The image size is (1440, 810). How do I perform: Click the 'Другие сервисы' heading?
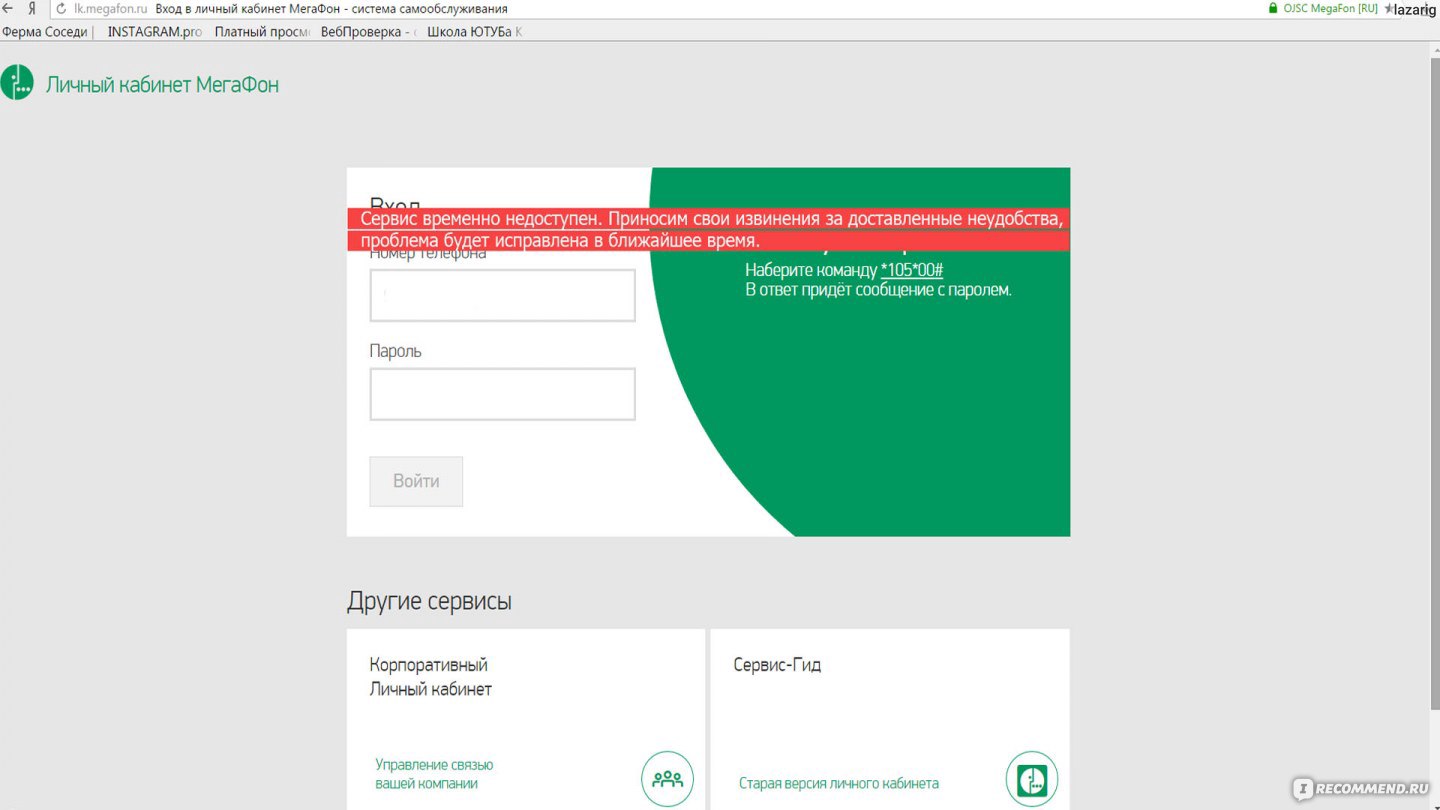(x=429, y=601)
